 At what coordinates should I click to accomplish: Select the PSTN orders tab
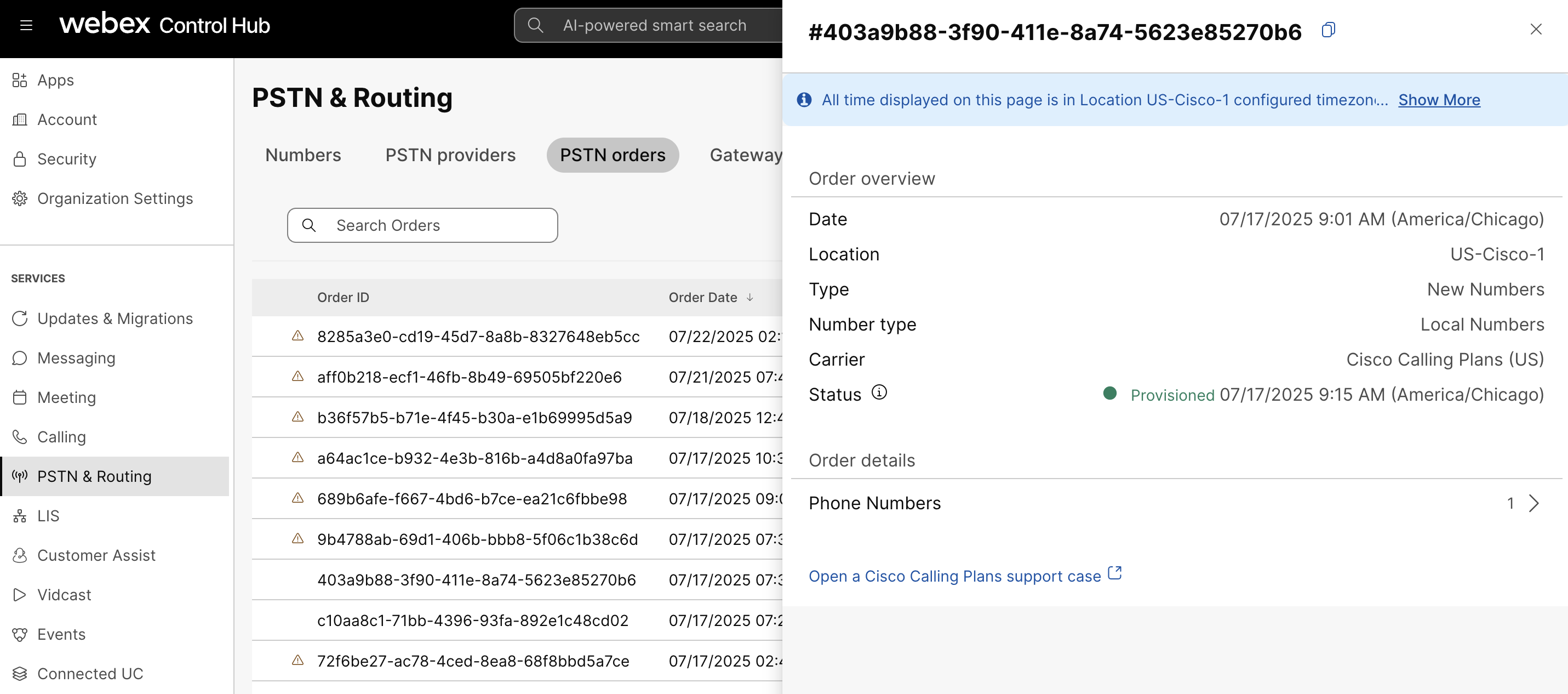[x=613, y=155]
